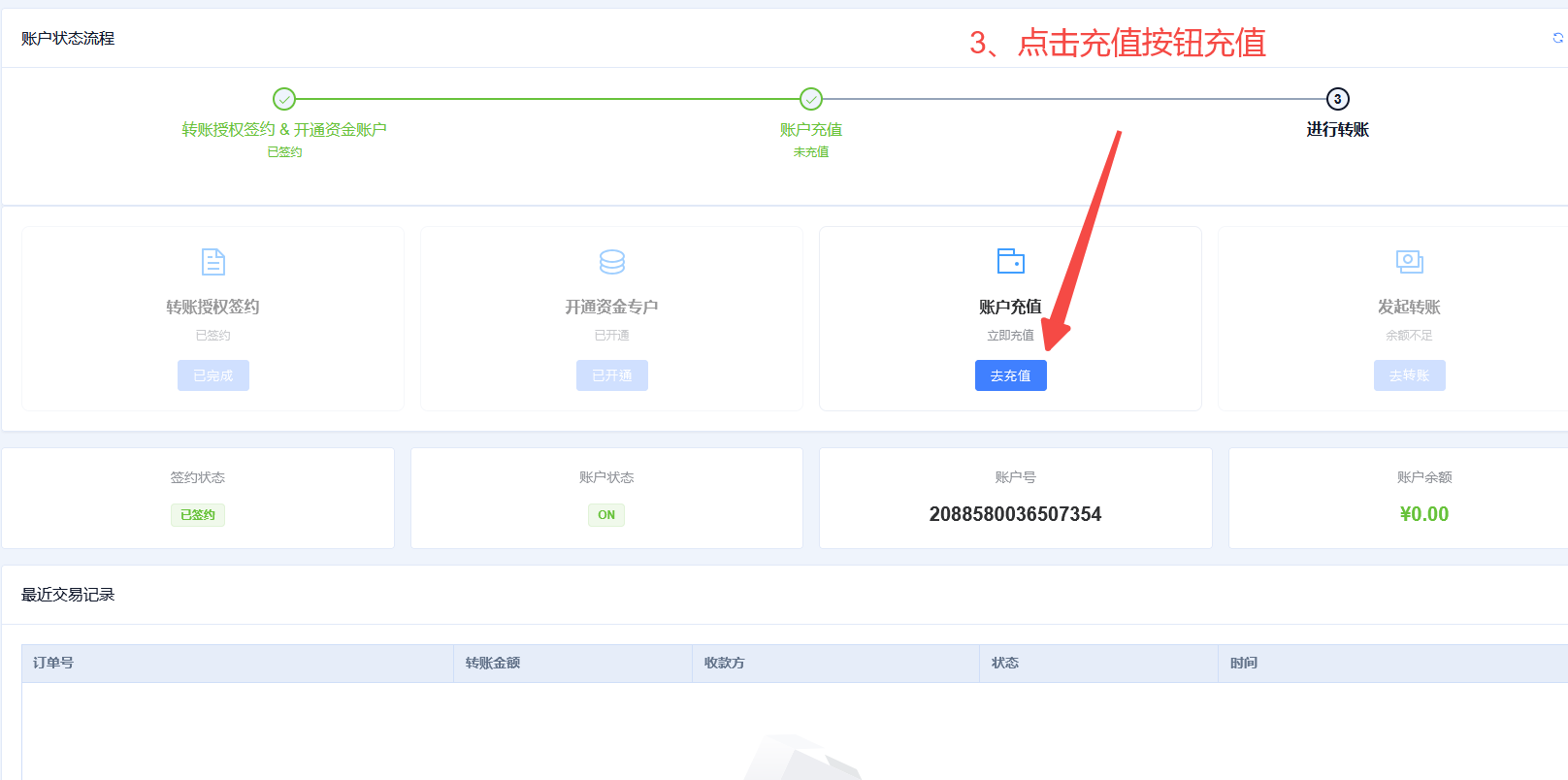This screenshot has height=780, width=1568.
Task: Click the ¥0.00 account balance
Action: pos(1423,514)
